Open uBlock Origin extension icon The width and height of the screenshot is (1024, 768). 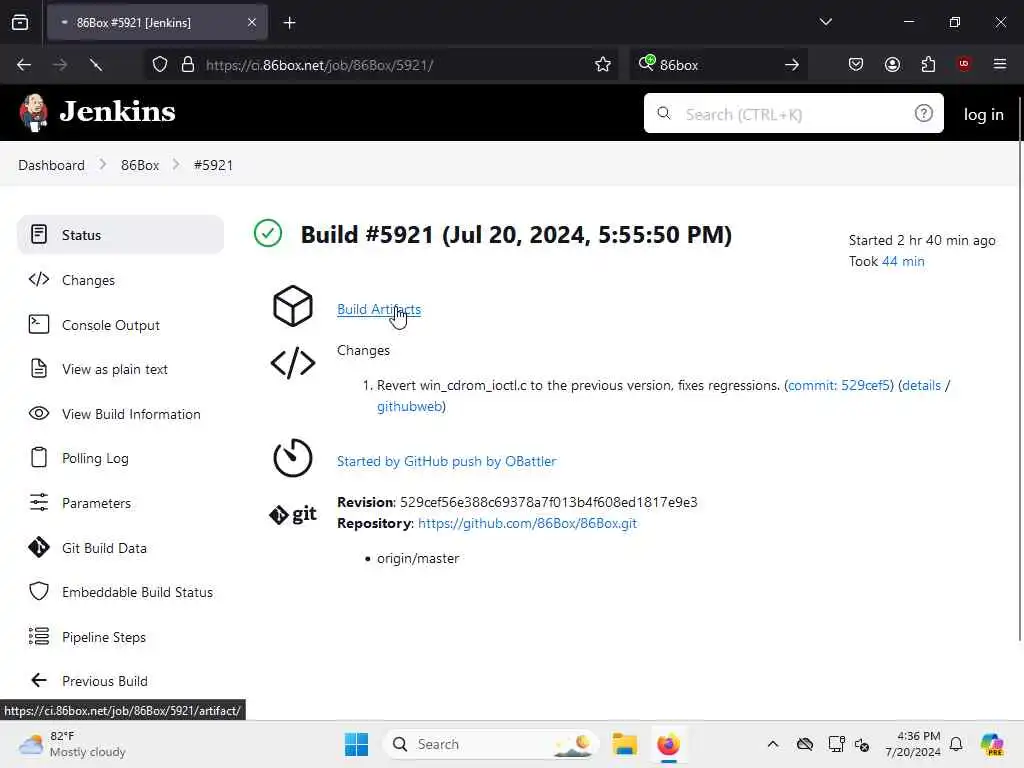tap(964, 64)
